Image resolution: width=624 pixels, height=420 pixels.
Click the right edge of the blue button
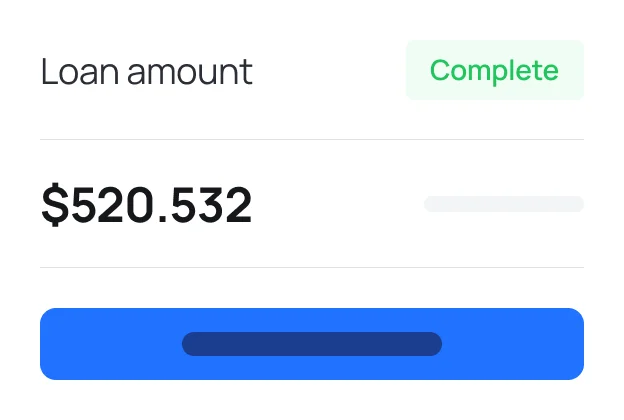coord(574,344)
